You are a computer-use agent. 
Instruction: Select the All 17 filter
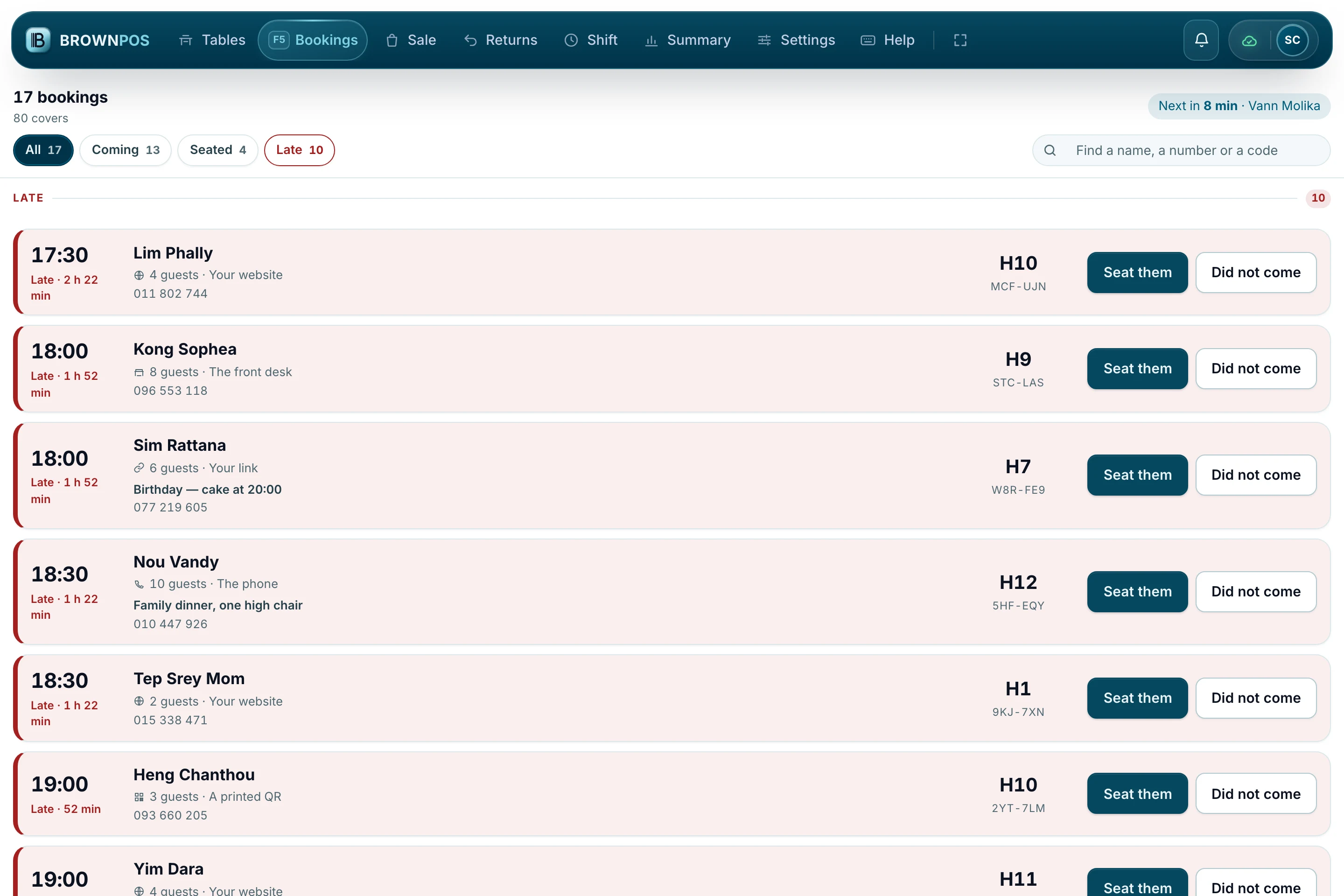(43, 150)
